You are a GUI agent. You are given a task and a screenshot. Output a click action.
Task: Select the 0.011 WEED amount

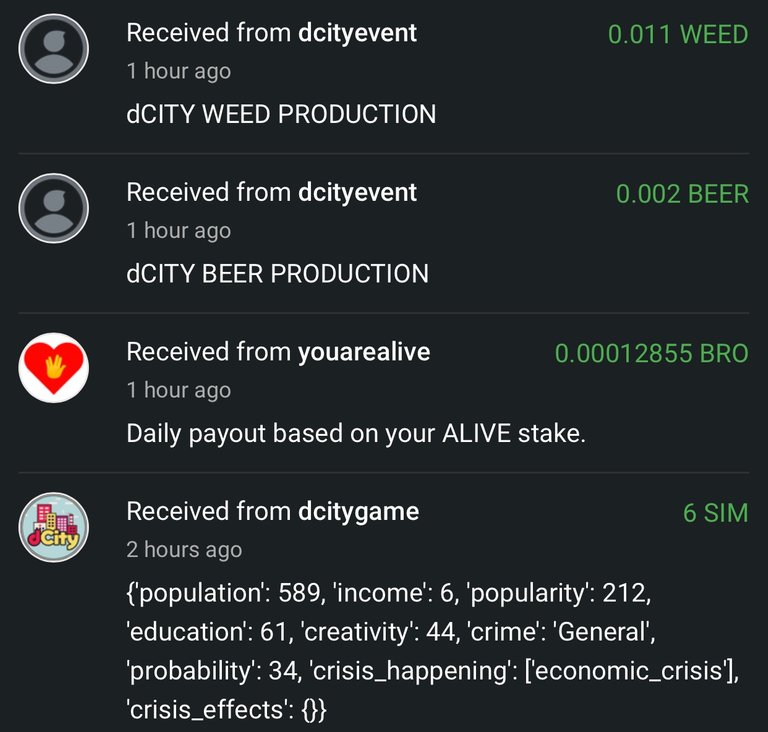point(678,35)
